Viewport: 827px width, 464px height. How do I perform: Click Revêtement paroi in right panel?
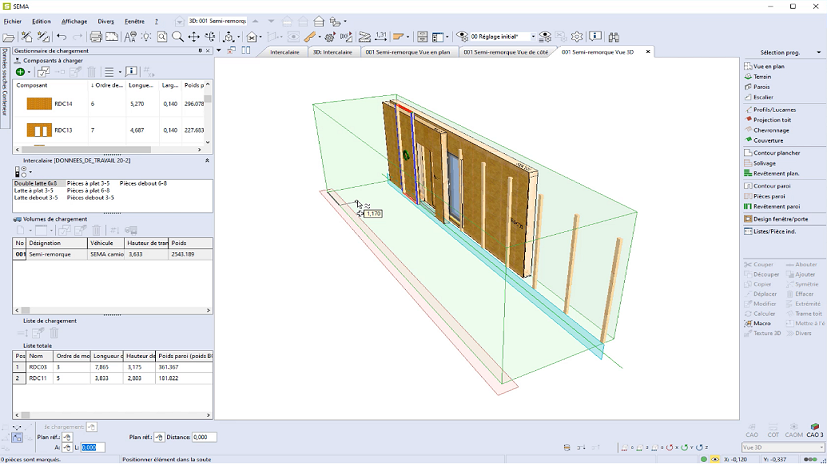(x=777, y=205)
